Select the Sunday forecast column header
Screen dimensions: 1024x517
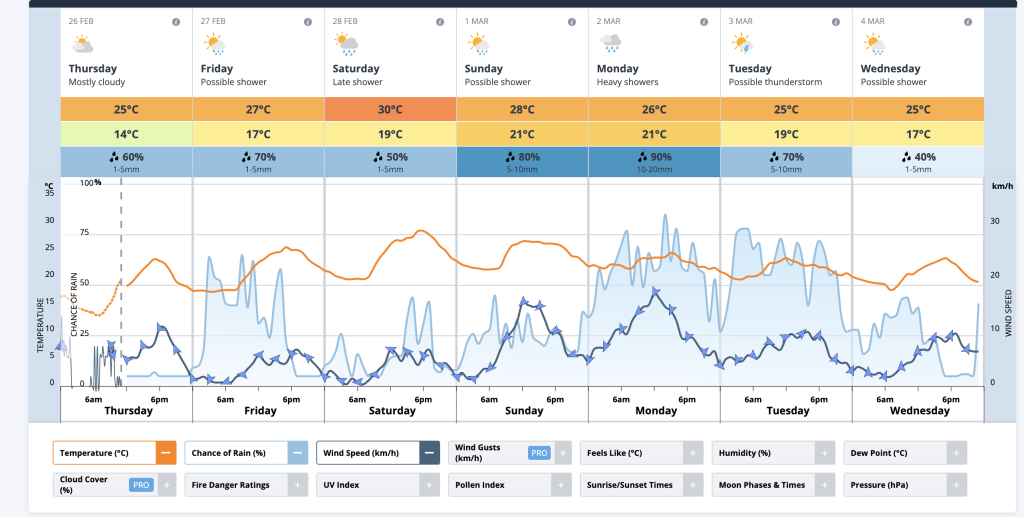tap(522, 69)
